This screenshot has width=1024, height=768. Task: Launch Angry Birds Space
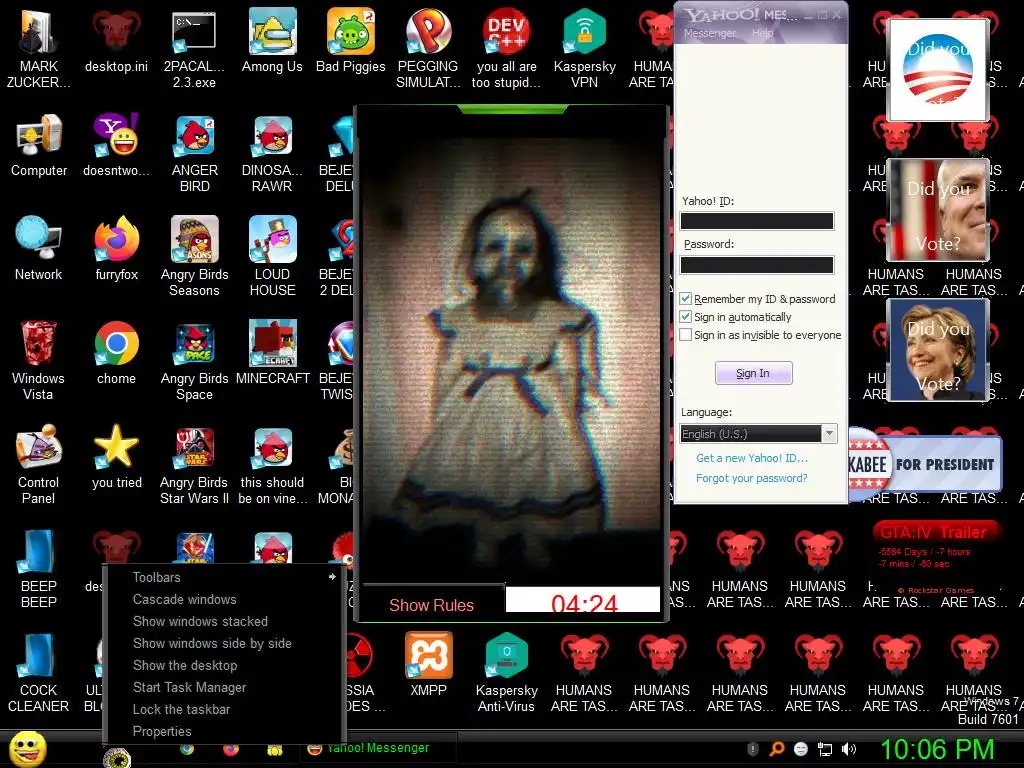[194, 360]
